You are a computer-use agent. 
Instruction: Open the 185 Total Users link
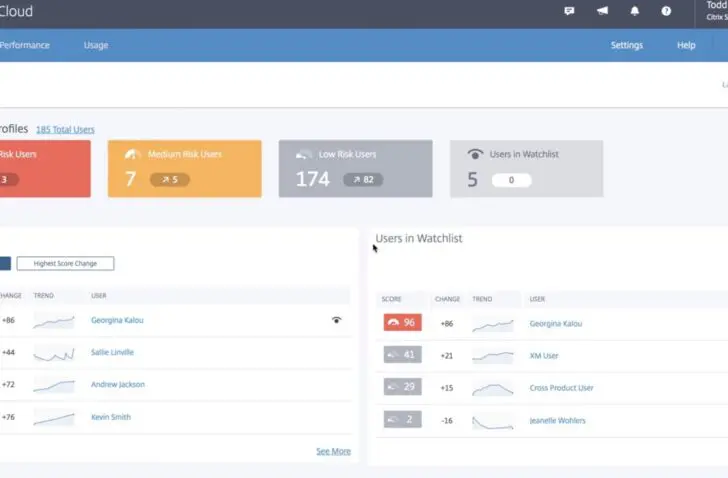pyautogui.click(x=65, y=129)
